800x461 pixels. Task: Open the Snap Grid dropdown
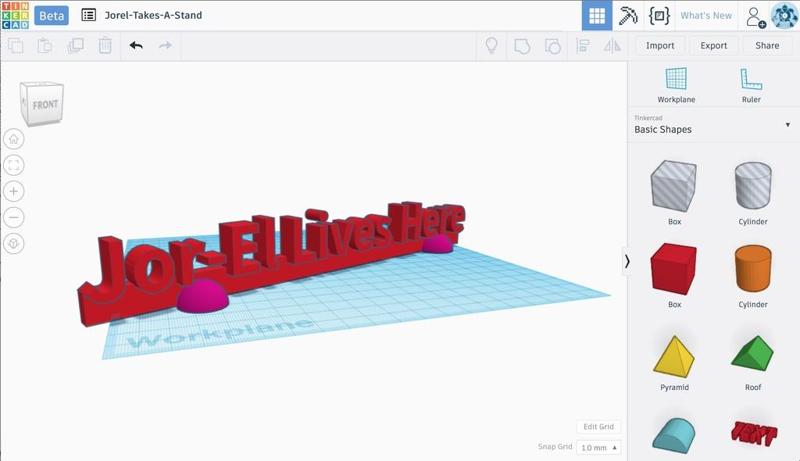[x=598, y=447]
